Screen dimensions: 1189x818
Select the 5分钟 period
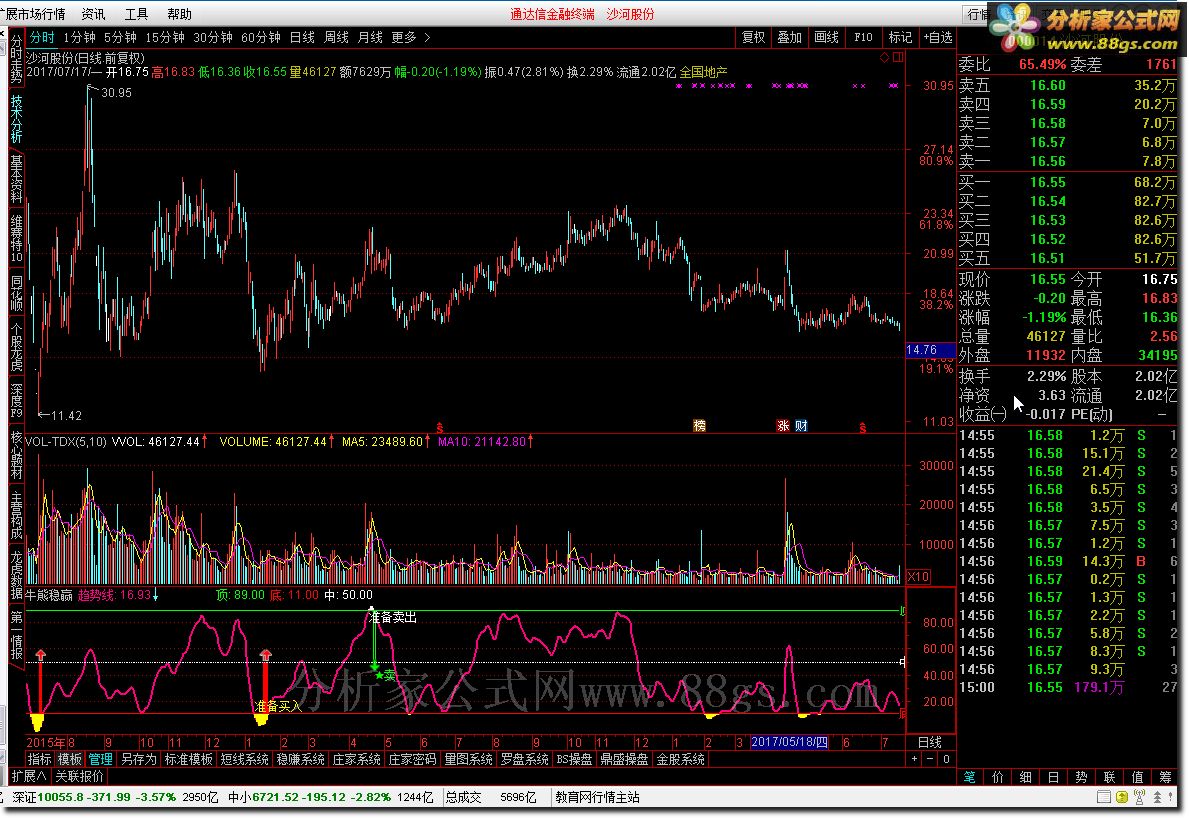point(120,37)
